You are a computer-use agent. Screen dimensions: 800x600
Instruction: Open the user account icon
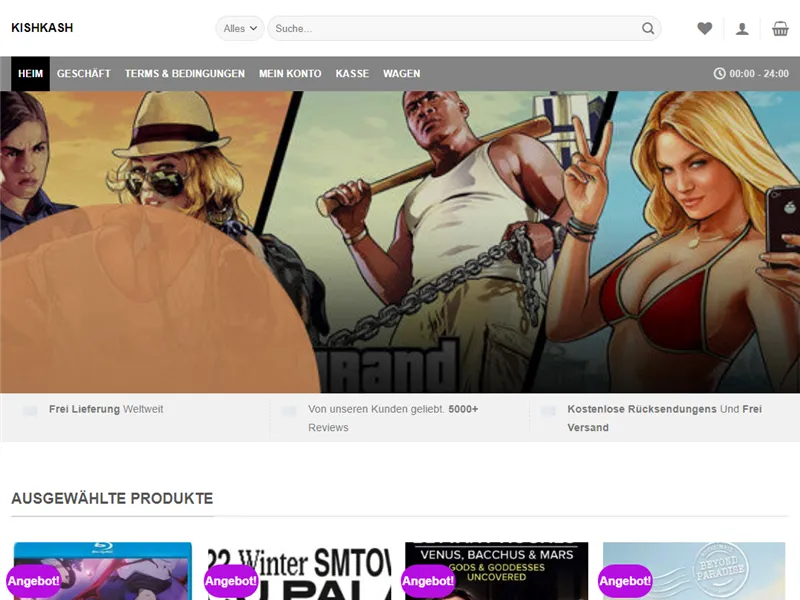point(742,29)
